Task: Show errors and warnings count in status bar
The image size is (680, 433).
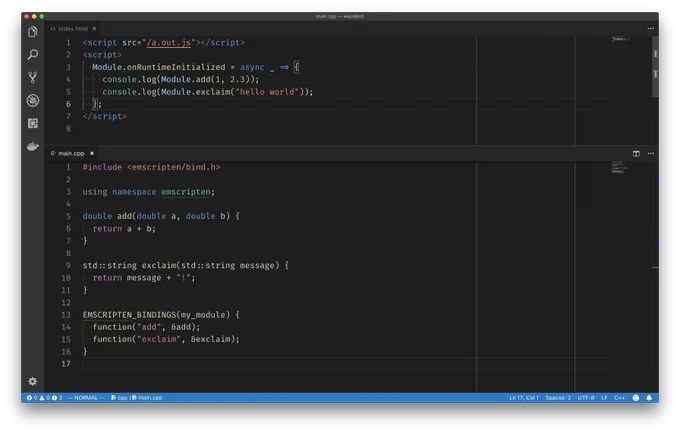Action: [x=45, y=398]
